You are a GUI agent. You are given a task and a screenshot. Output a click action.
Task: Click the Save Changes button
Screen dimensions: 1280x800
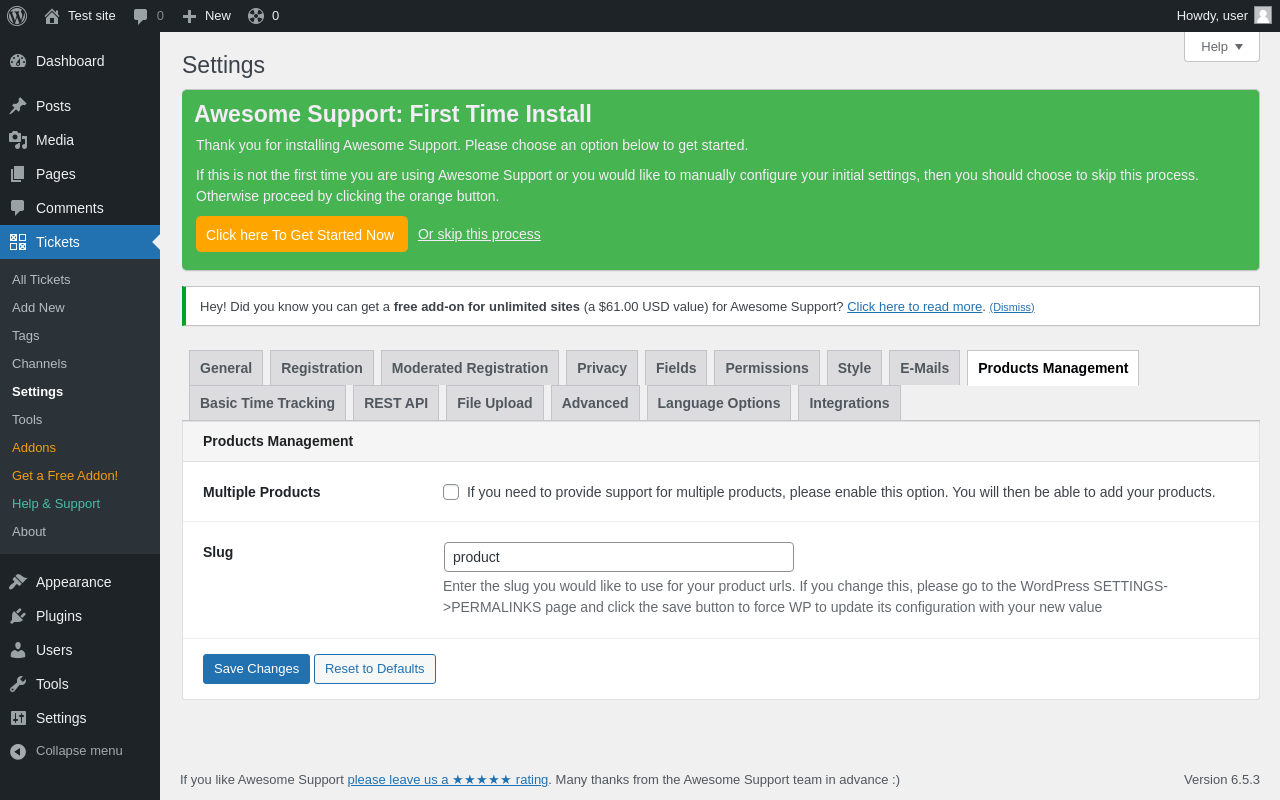(256, 669)
